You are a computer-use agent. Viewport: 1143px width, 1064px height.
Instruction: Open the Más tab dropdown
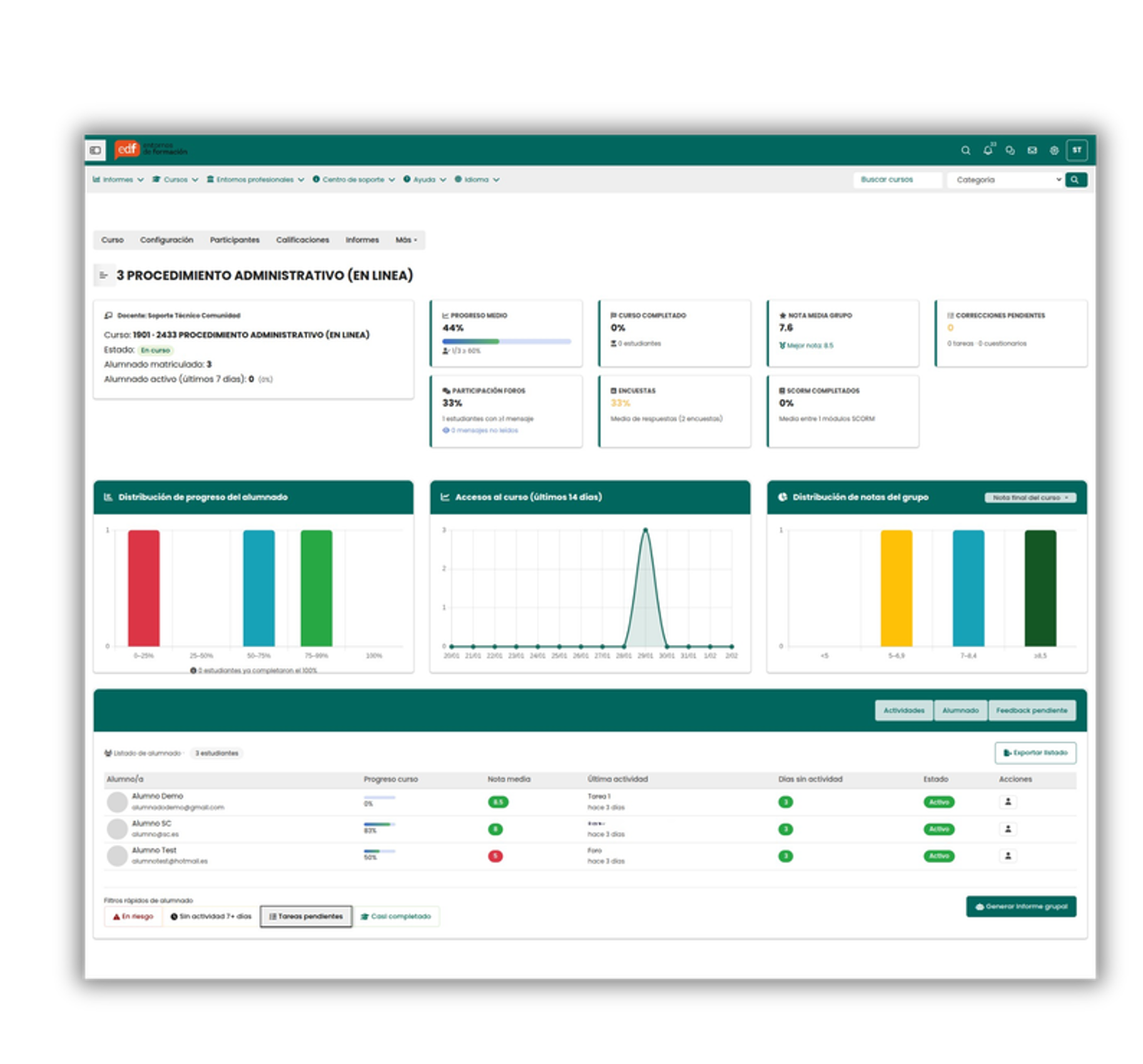406,240
